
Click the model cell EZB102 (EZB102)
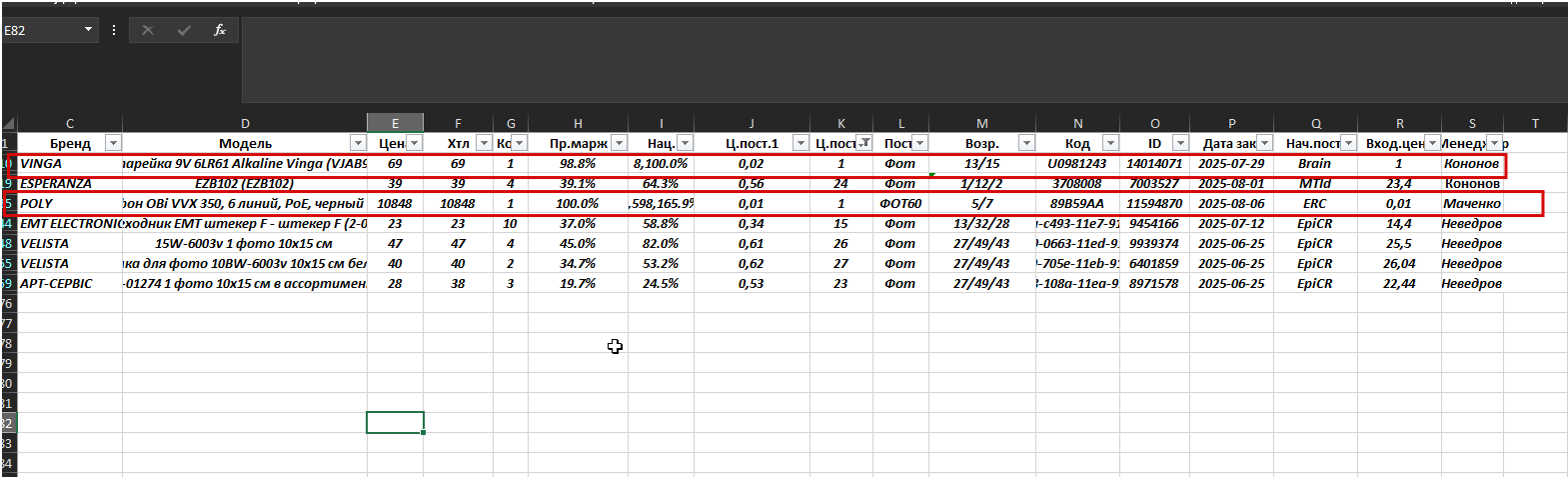(x=245, y=183)
